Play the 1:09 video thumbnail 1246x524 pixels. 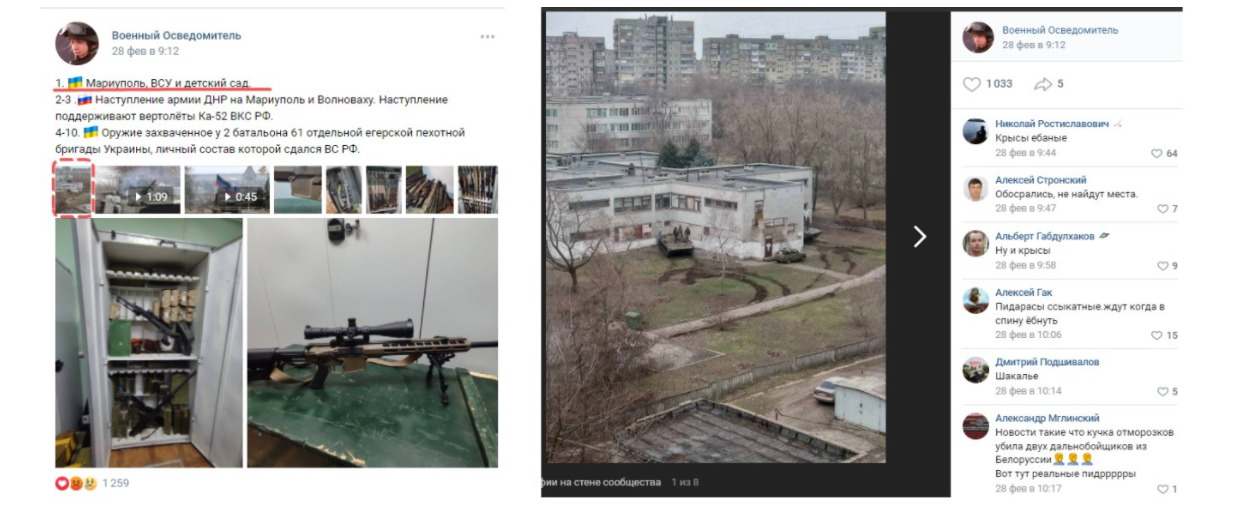pos(139,189)
